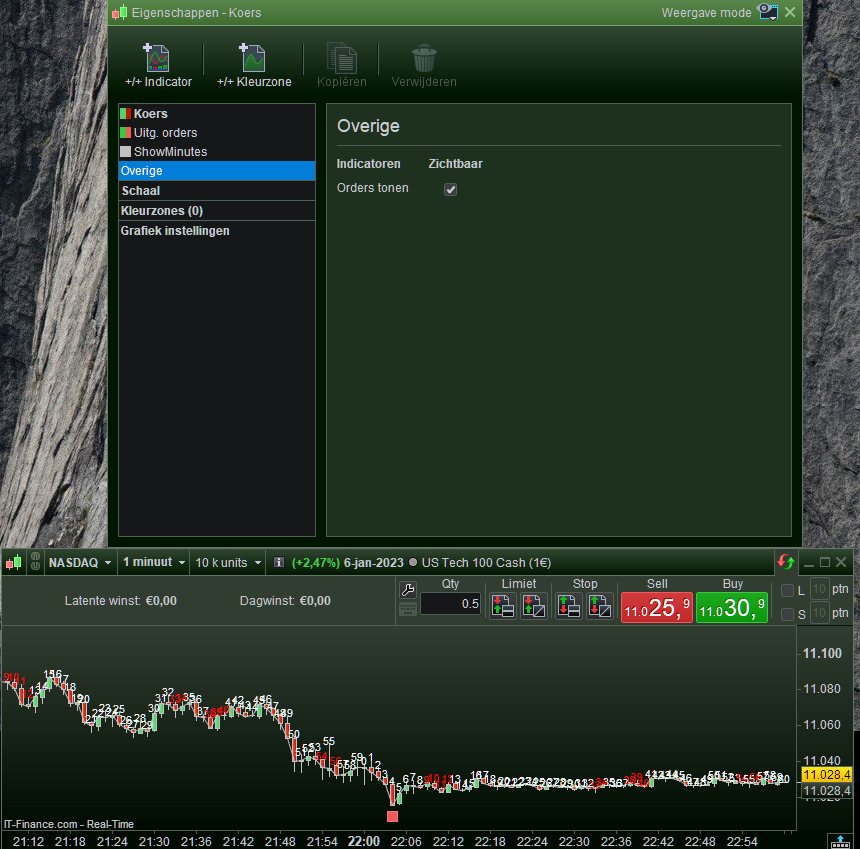
Task: Click the green Buy 11.030 button
Action: (732, 608)
